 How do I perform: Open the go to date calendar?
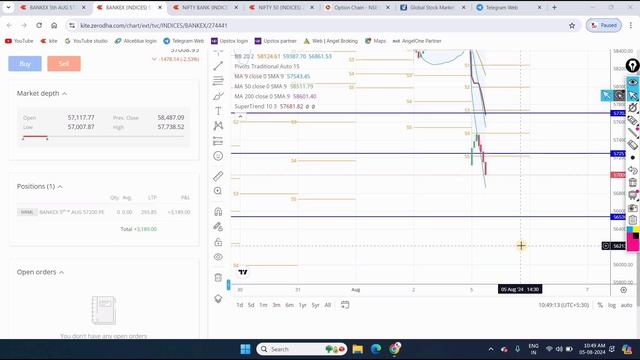[x=345, y=305]
